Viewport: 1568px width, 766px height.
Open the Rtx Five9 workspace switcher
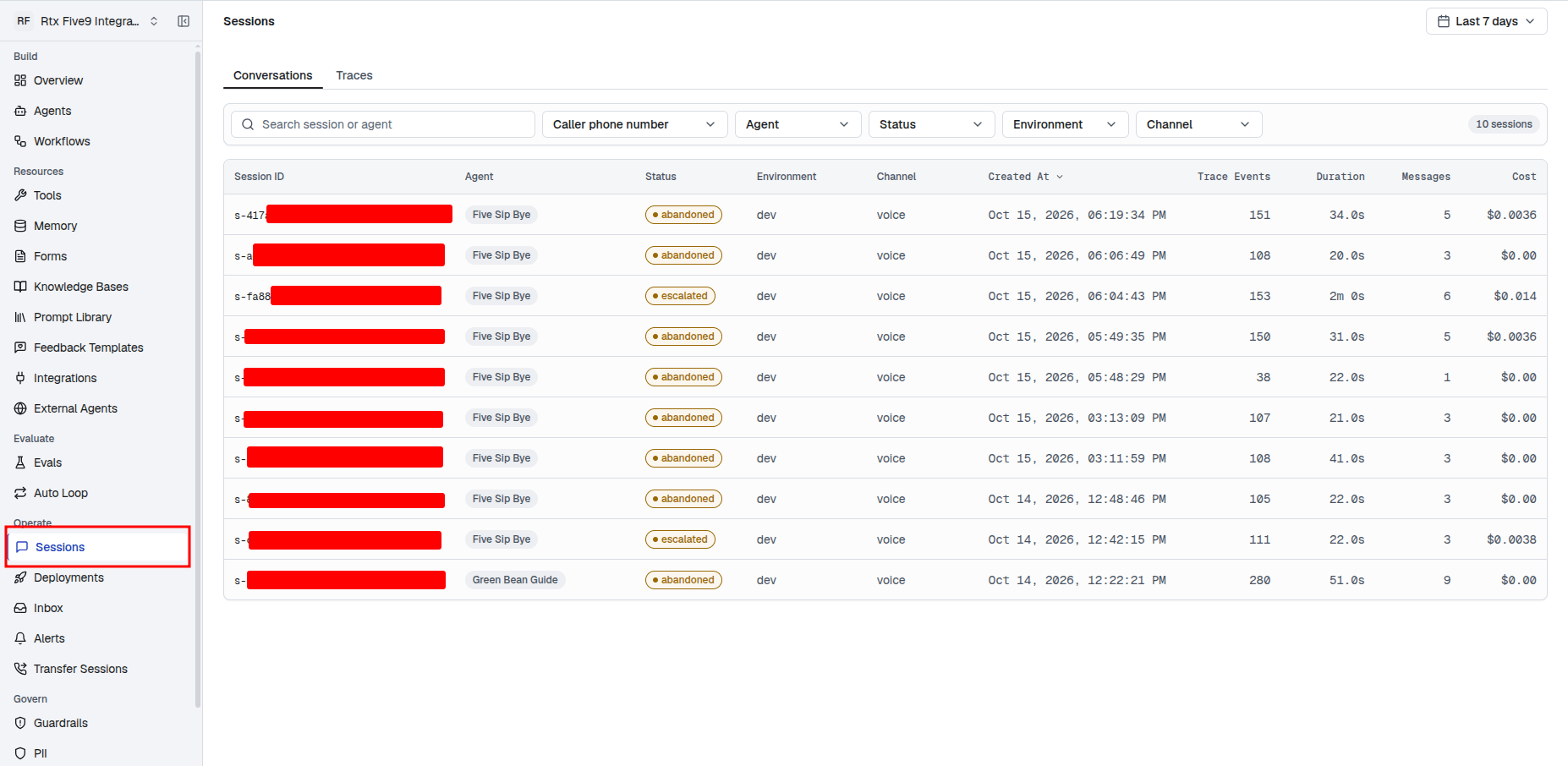click(87, 21)
